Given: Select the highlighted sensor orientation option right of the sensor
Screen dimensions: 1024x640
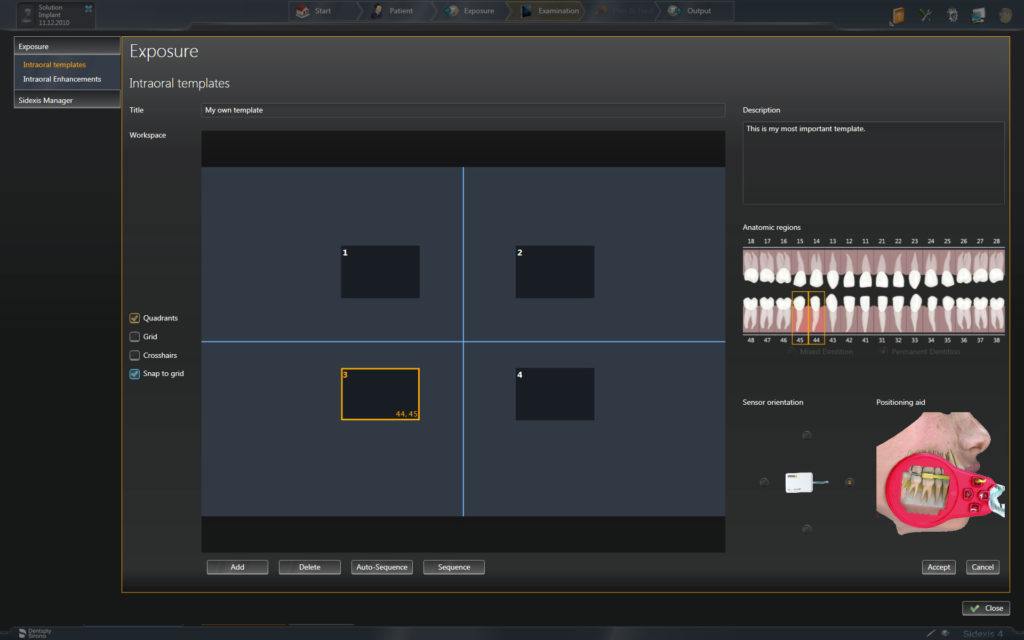Looking at the screenshot, I should [849, 482].
